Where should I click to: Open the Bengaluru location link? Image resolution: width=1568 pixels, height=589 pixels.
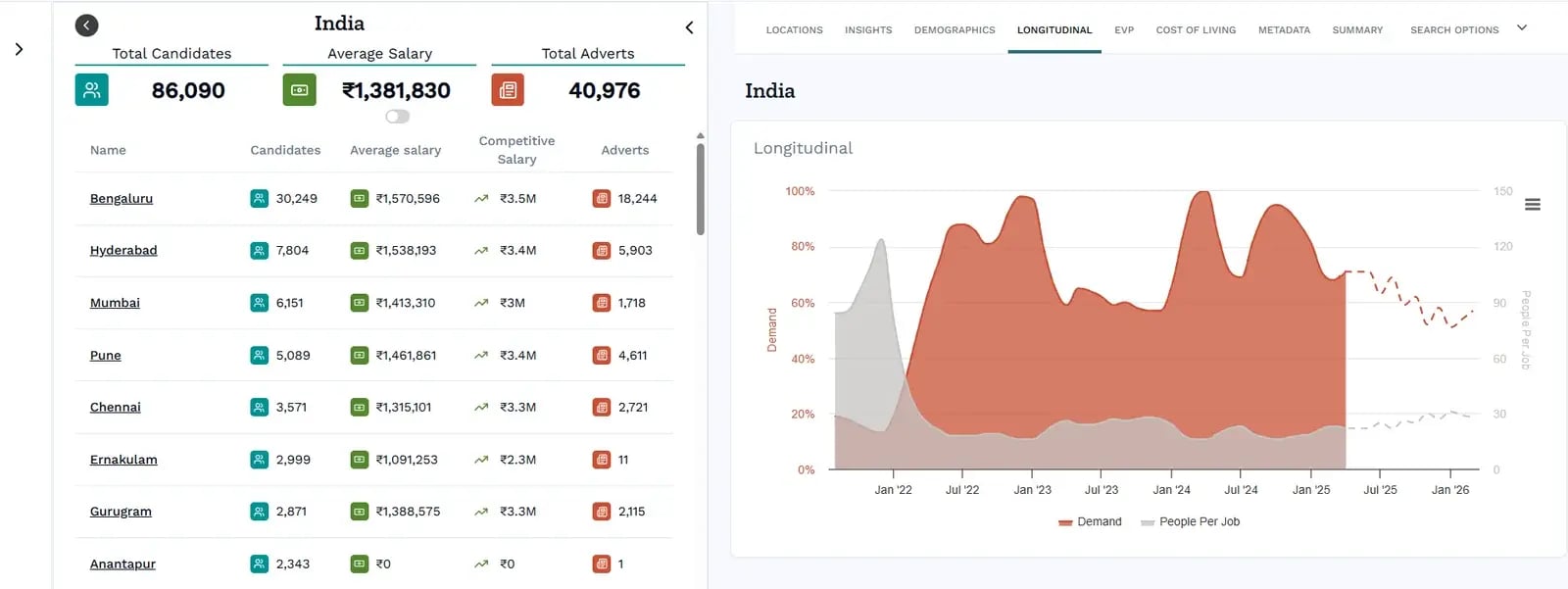click(122, 199)
